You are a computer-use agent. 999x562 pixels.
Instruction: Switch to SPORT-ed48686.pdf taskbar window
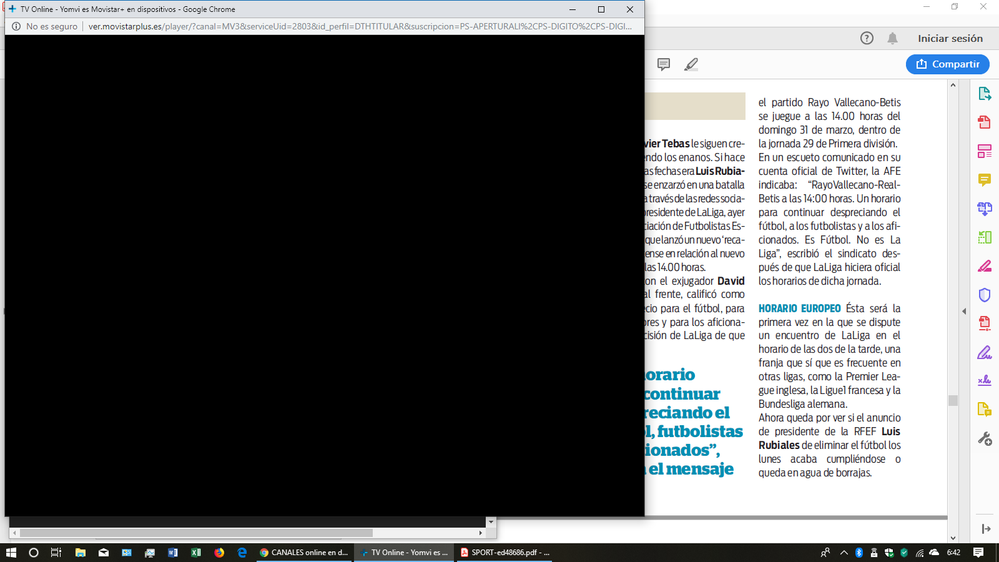(x=504, y=552)
